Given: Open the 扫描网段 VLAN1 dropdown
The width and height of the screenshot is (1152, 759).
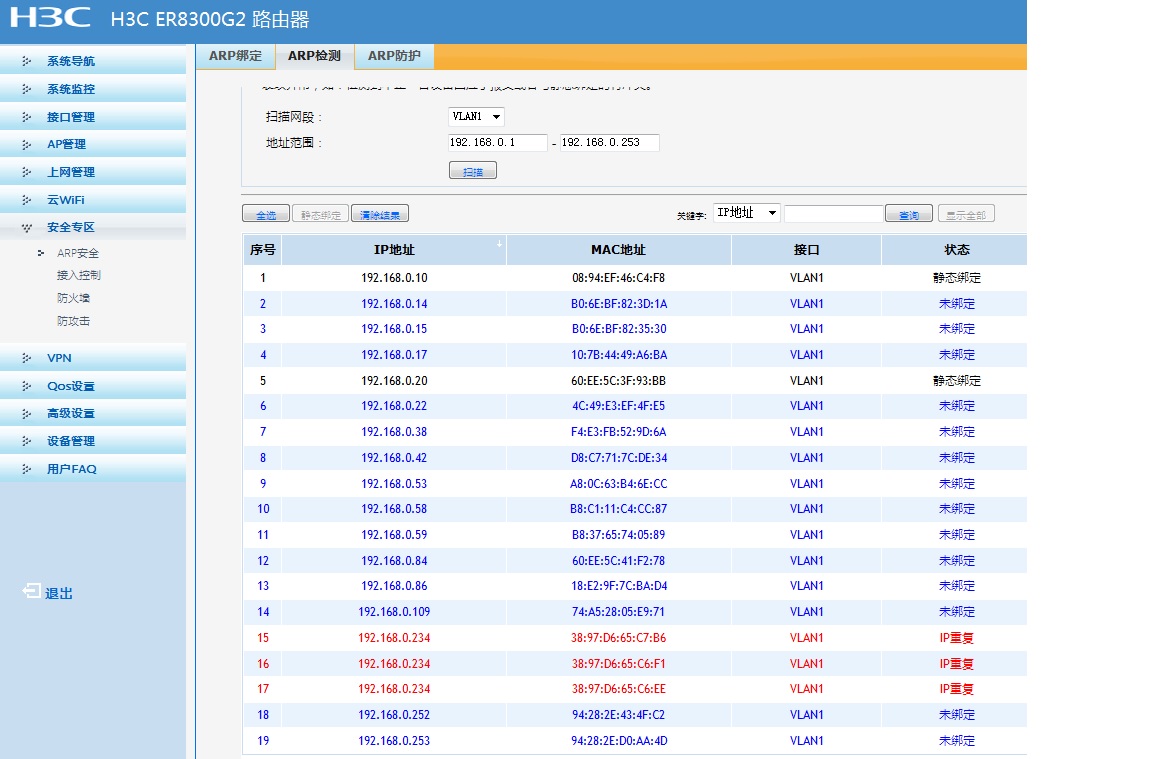Looking at the screenshot, I should pos(476,116).
